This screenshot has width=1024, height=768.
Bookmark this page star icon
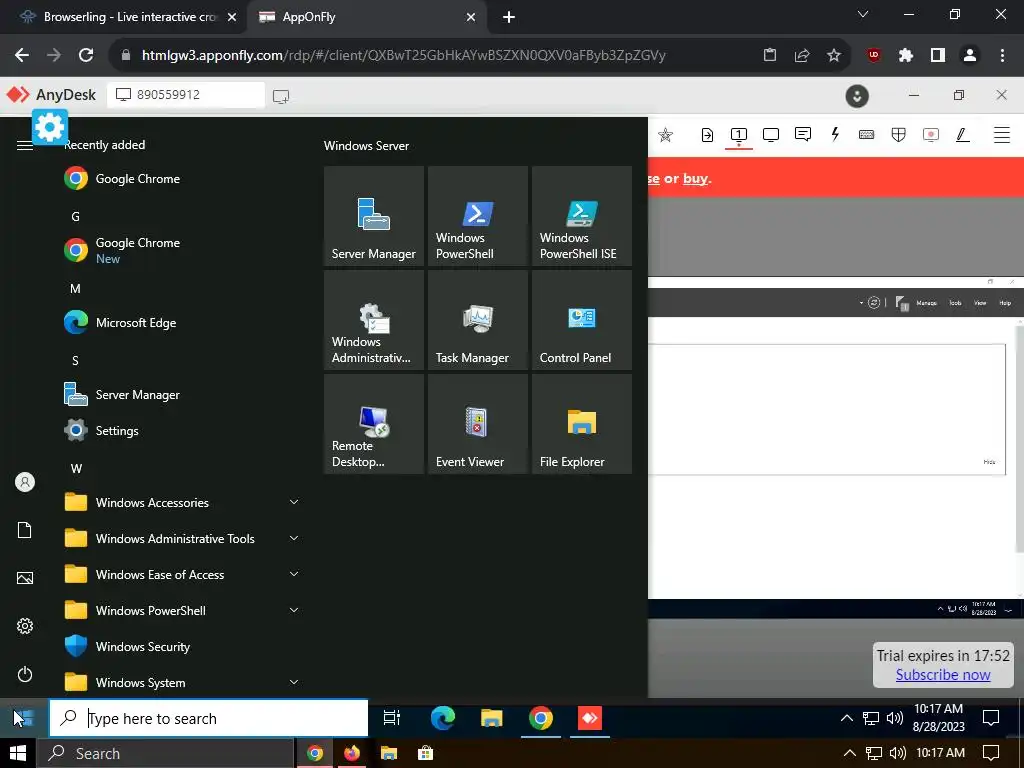pos(833,56)
